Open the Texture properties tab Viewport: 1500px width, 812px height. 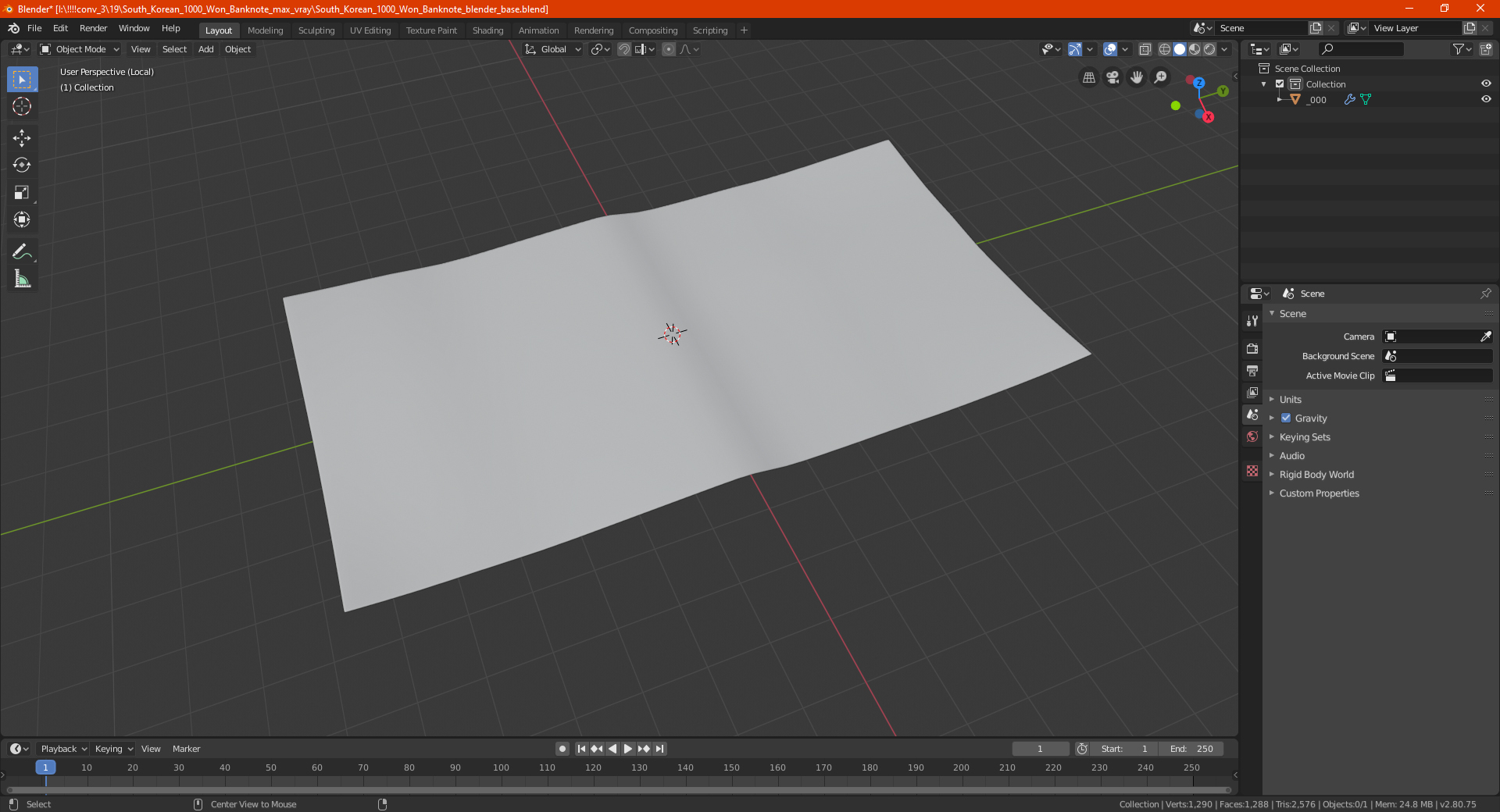click(x=1252, y=471)
